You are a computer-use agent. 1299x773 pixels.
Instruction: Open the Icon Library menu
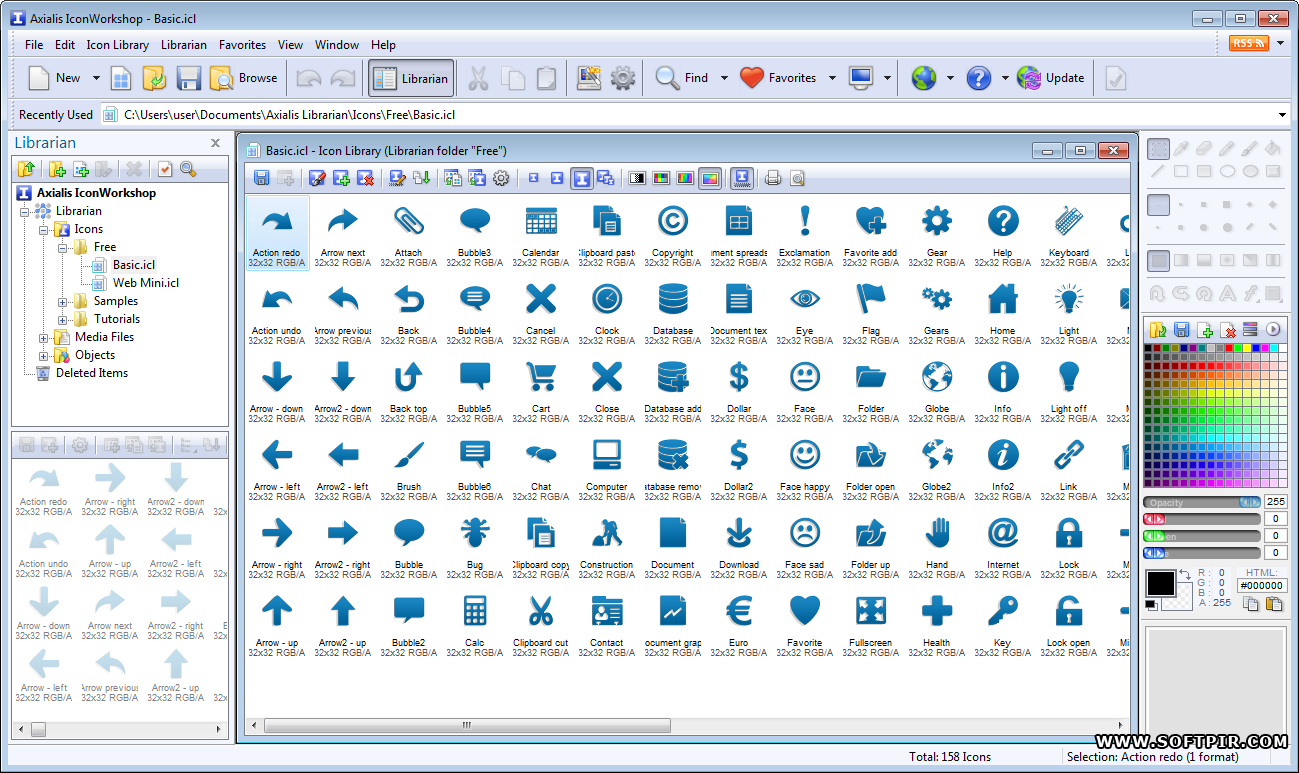point(117,44)
